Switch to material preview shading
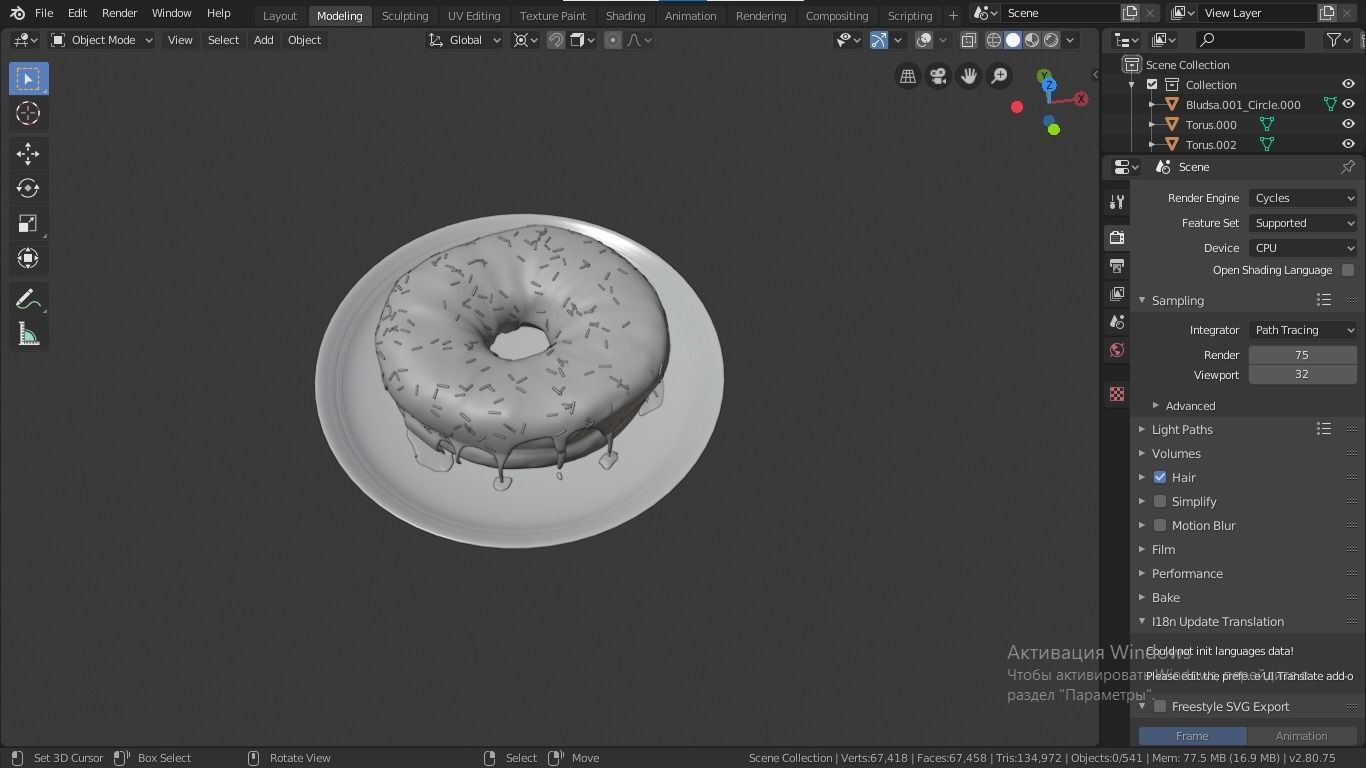The width and height of the screenshot is (1366, 768). [x=1032, y=40]
